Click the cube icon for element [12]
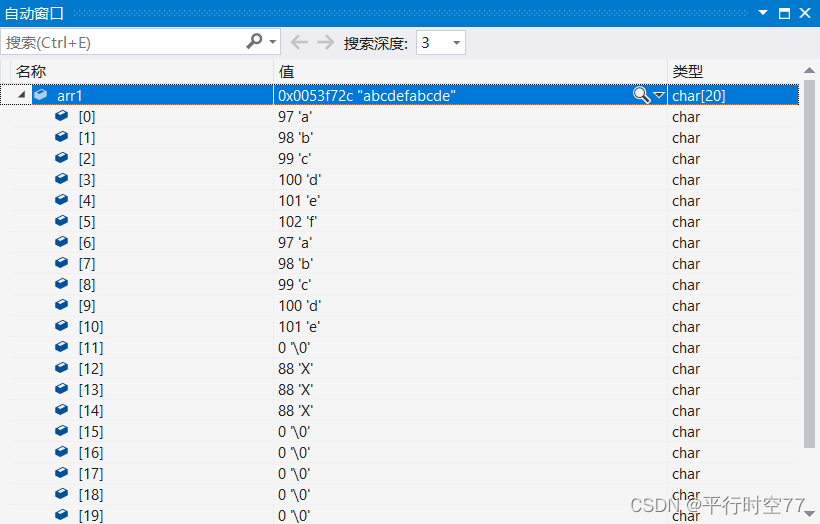Viewport: 820px width, 524px height. pyautogui.click(x=62, y=367)
